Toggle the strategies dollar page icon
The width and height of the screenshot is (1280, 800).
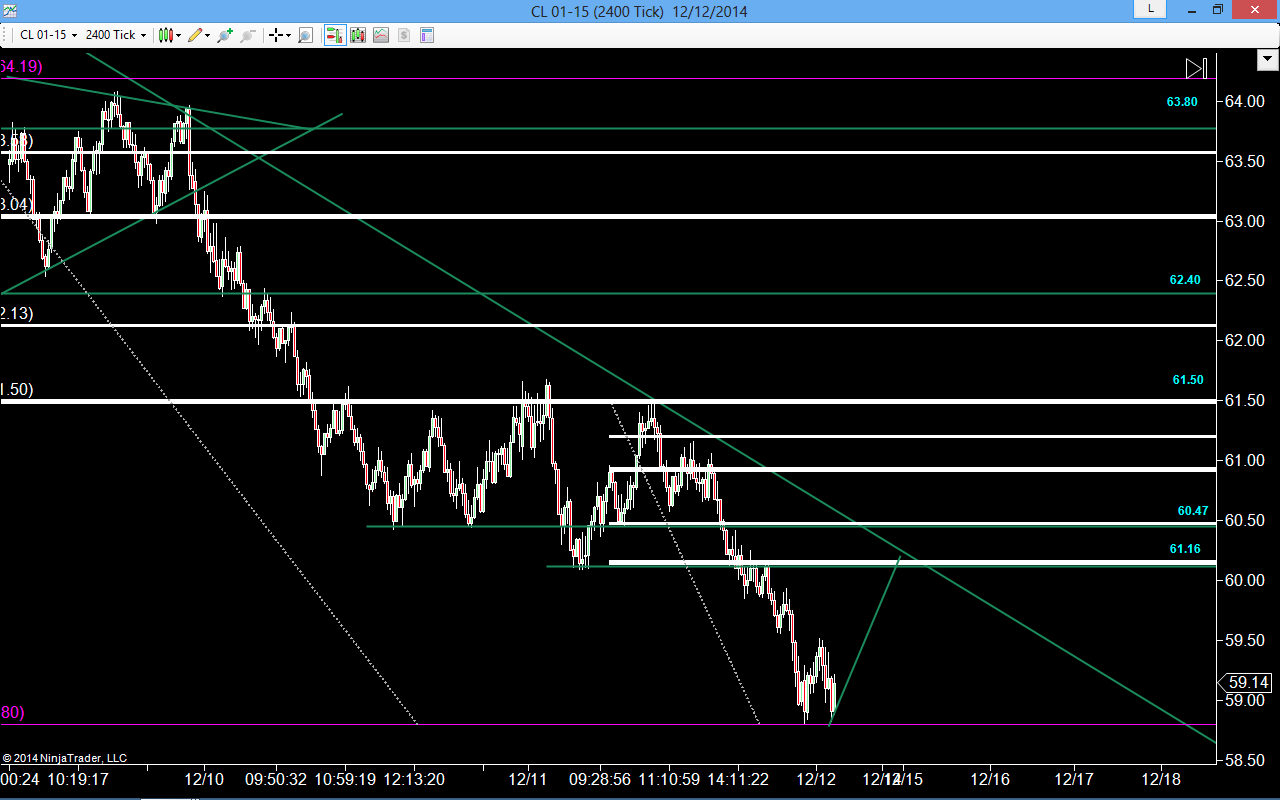pyautogui.click(x=404, y=35)
